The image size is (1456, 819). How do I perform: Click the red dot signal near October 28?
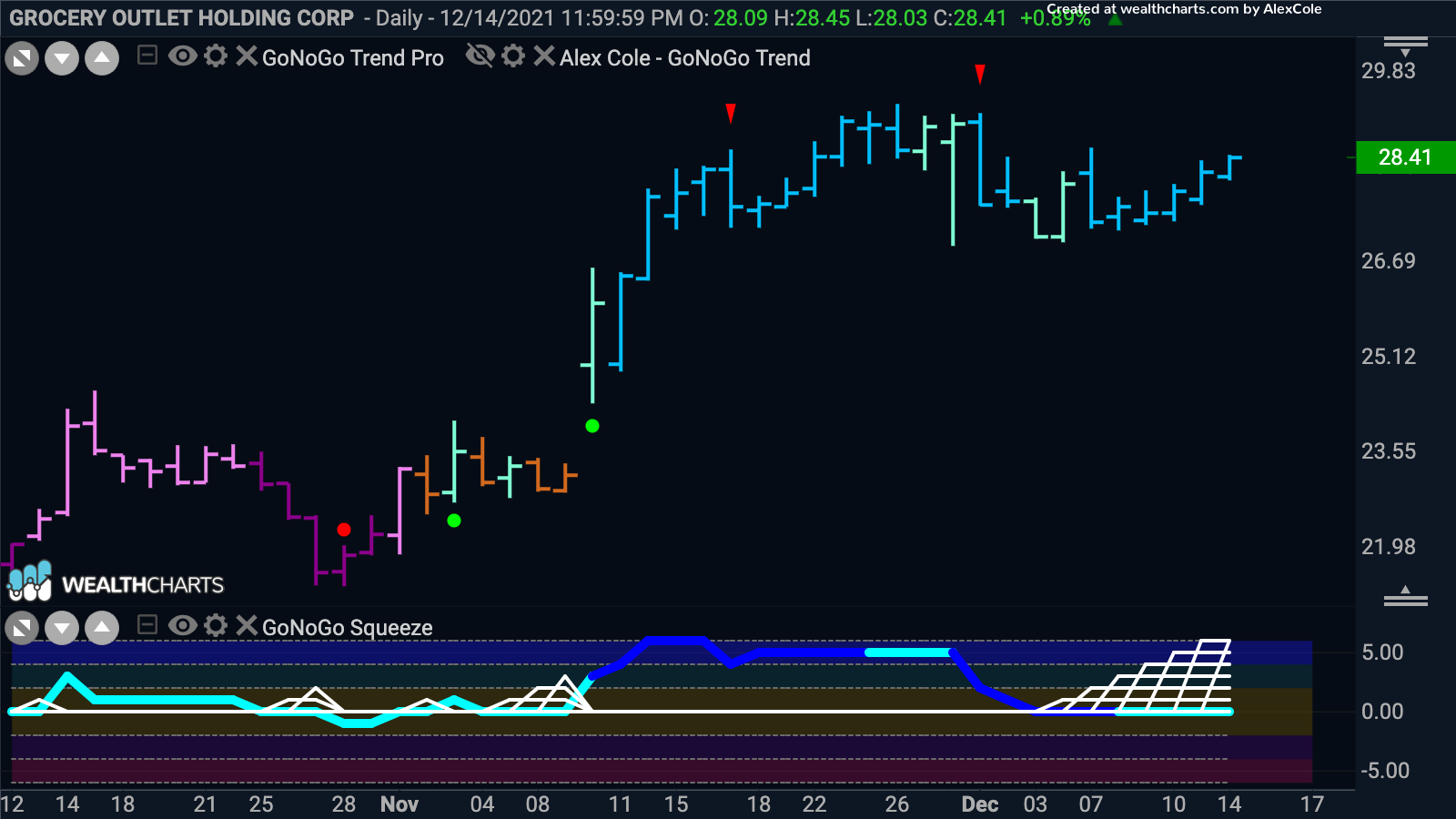pos(344,530)
